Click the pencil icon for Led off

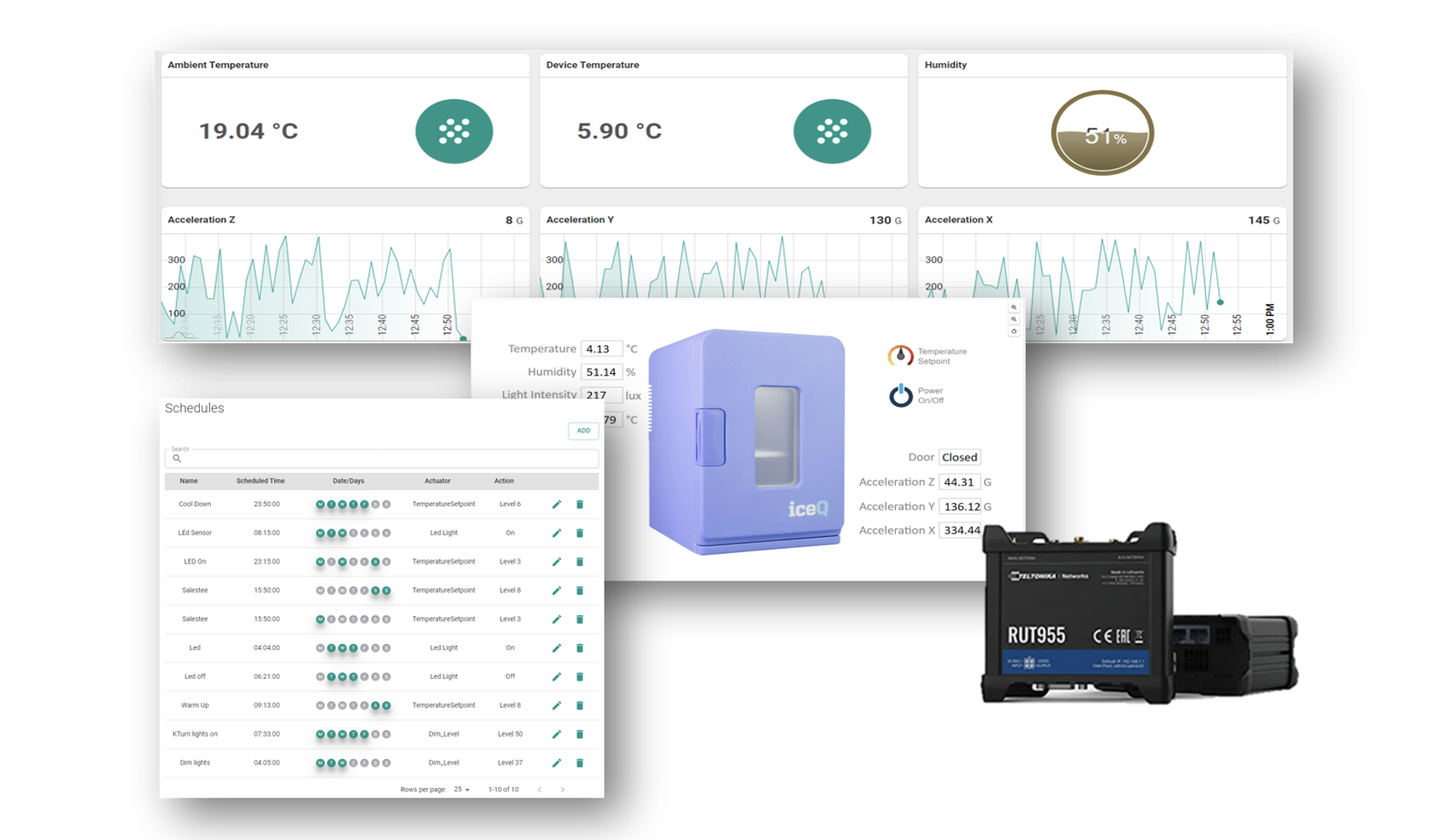(x=556, y=677)
